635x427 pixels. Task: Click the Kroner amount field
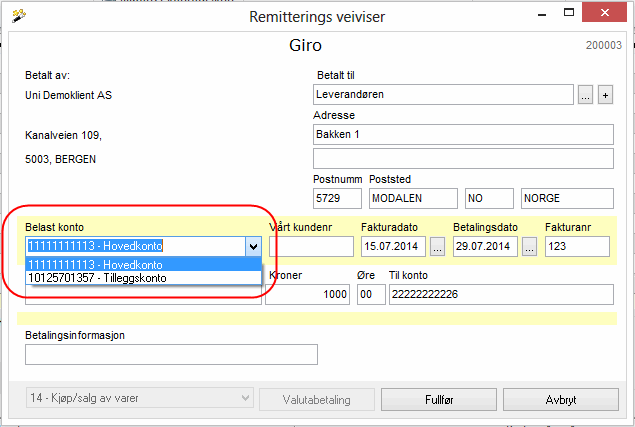tap(308, 294)
